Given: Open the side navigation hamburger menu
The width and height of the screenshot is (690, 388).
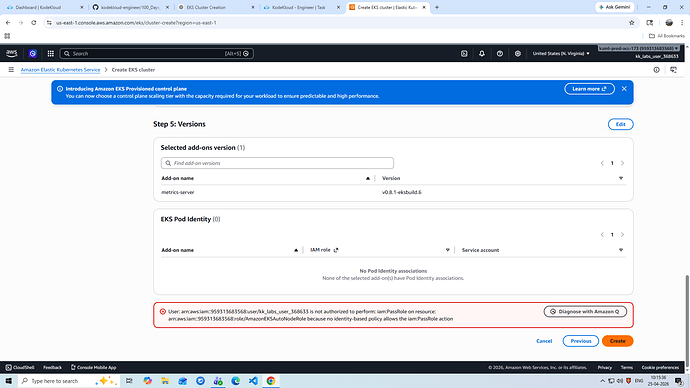Looking at the screenshot, I should pos(11,70).
